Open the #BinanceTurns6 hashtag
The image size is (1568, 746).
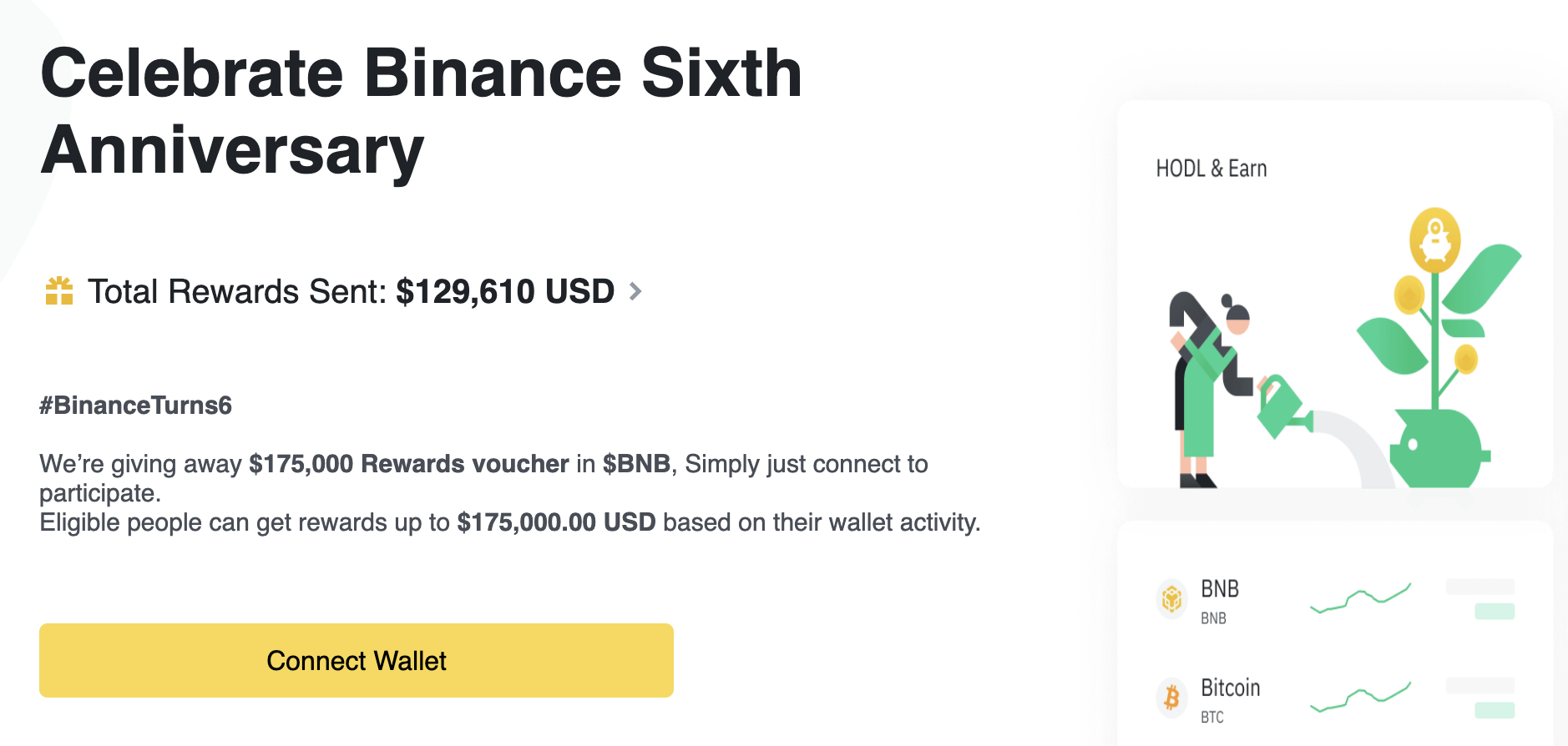click(x=135, y=406)
